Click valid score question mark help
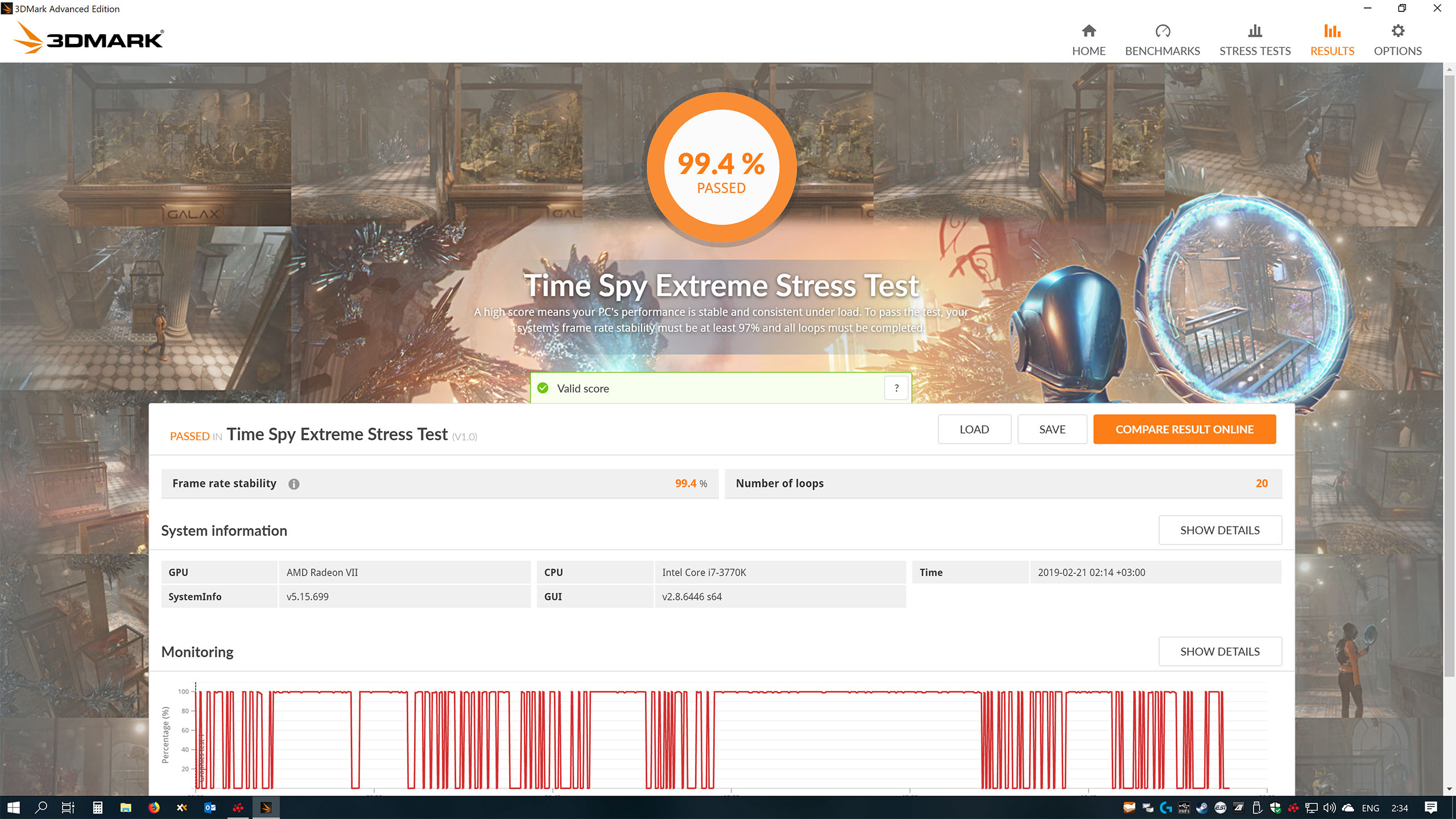Viewport: 1456px width, 819px height. point(896,388)
